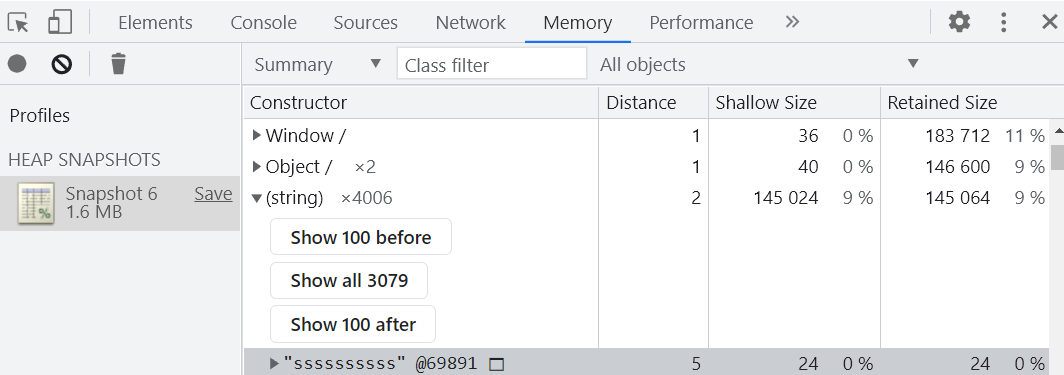Open the three-dot customize menu
This screenshot has height=375, width=1064.
pyautogui.click(x=1004, y=22)
